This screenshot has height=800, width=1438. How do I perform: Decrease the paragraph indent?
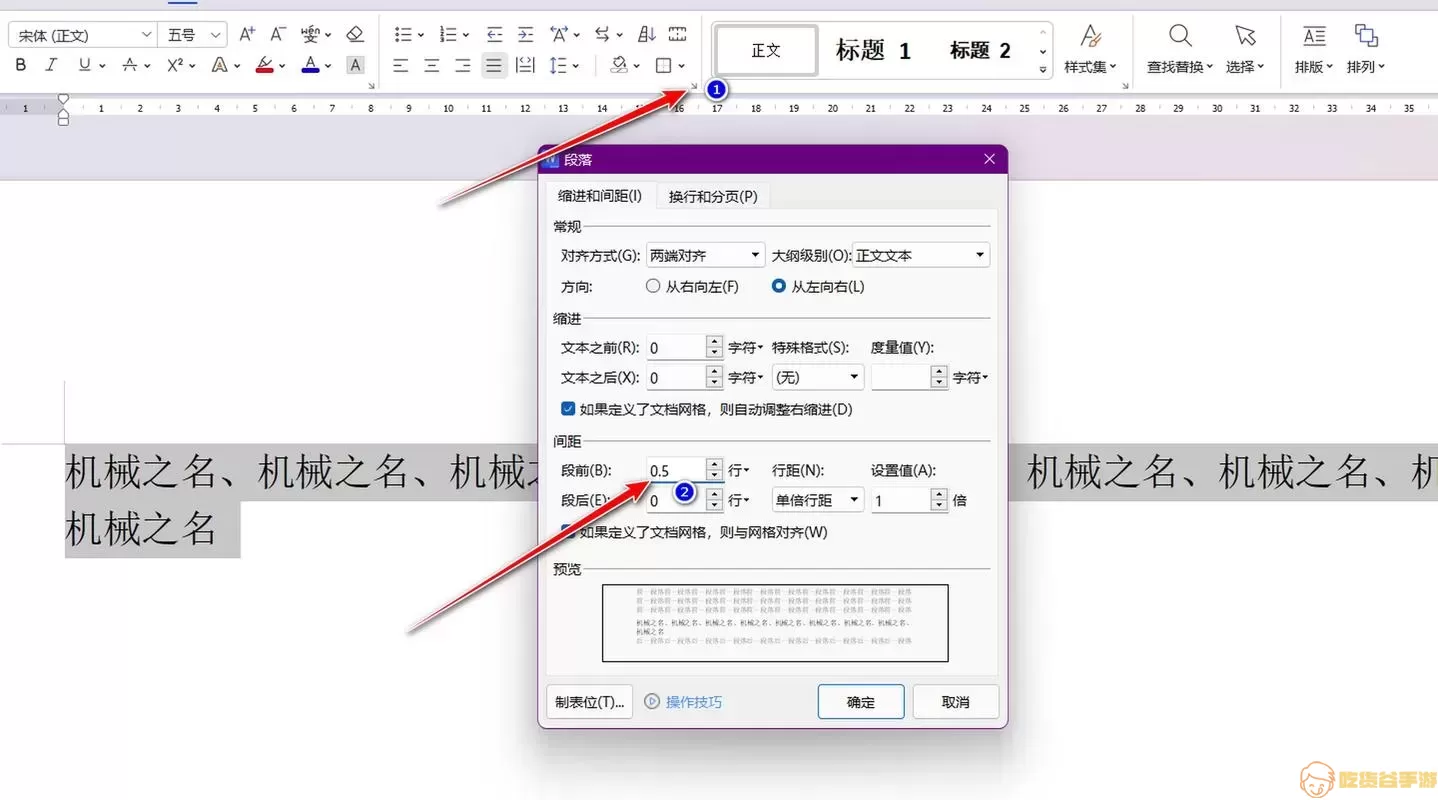[x=494, y=35]
